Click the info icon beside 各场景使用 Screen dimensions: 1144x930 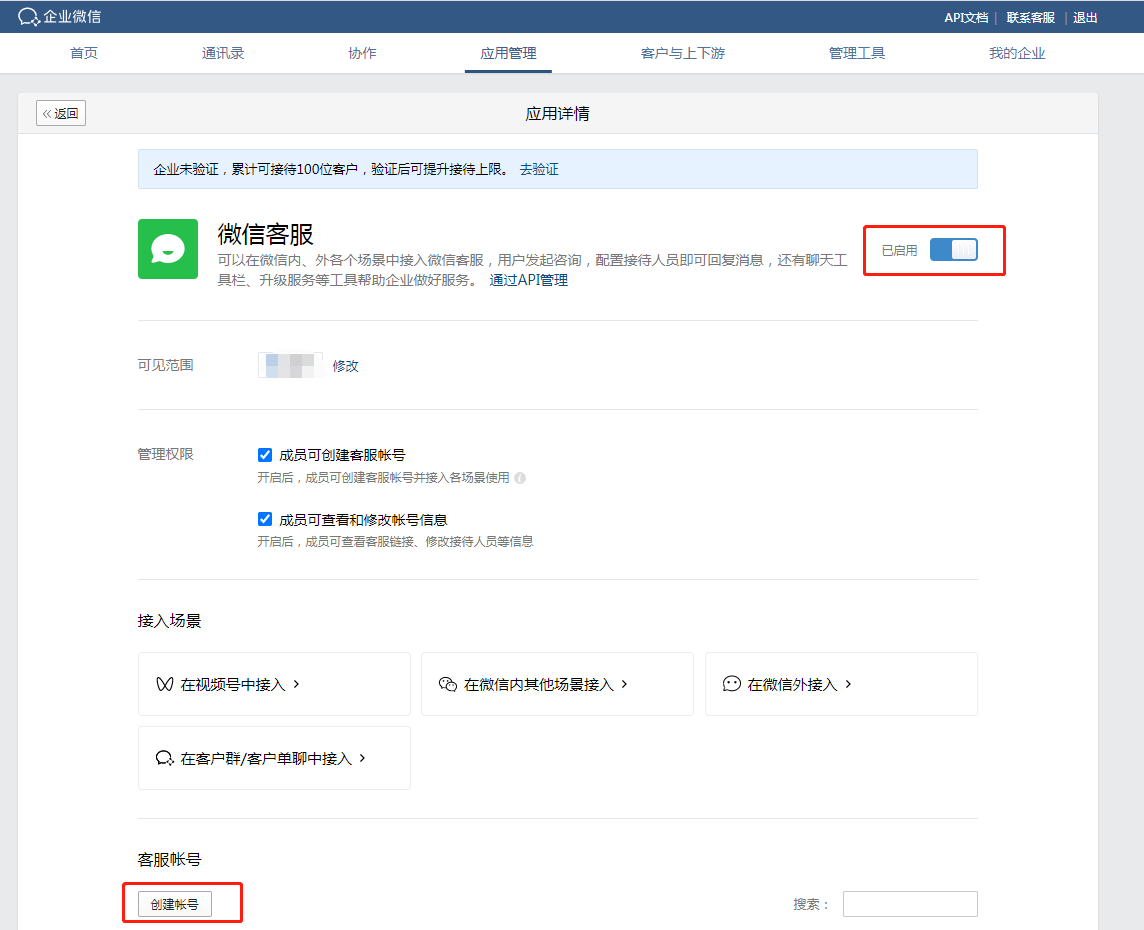519,478
